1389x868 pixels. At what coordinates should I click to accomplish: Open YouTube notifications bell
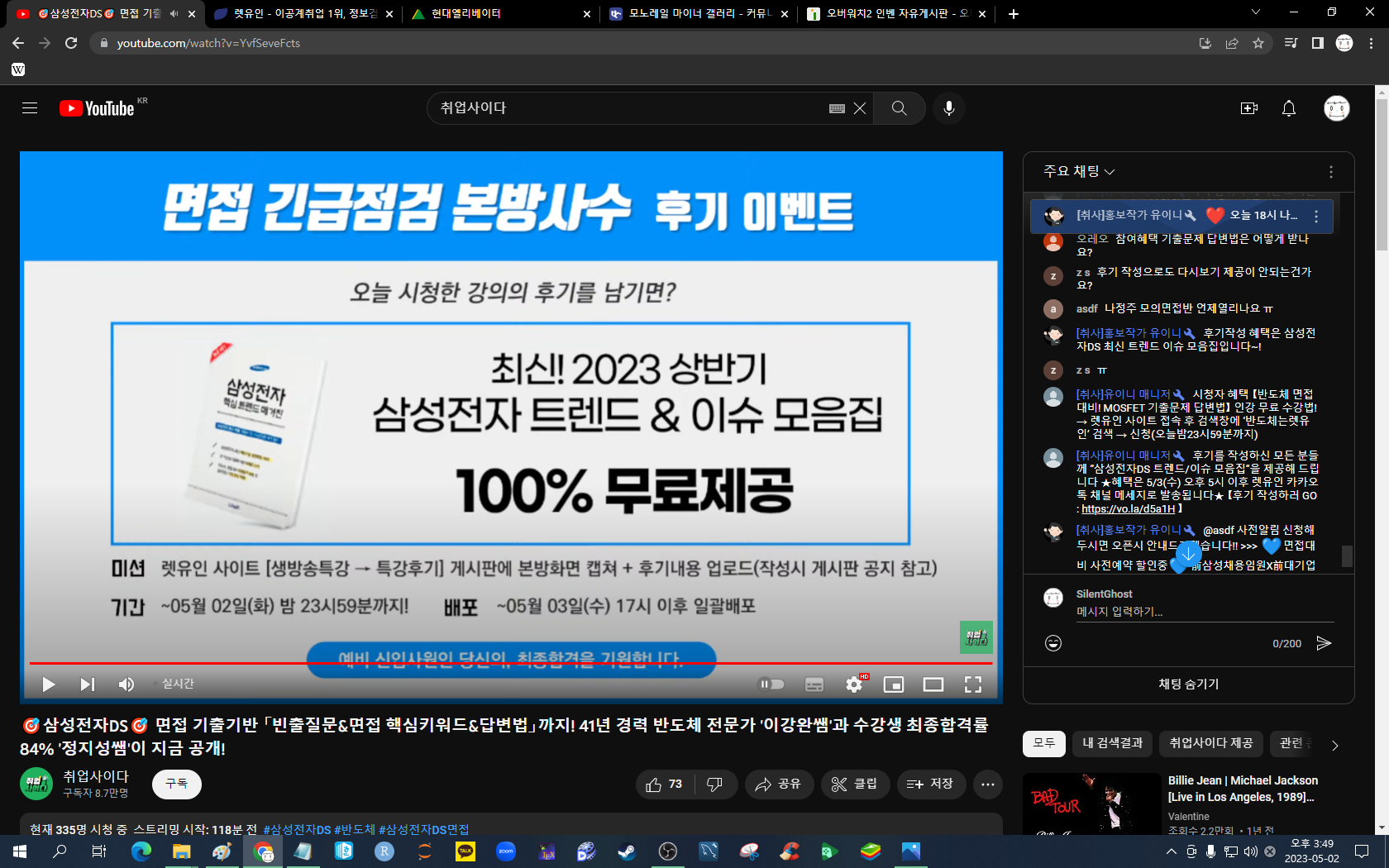[1288, 108]
